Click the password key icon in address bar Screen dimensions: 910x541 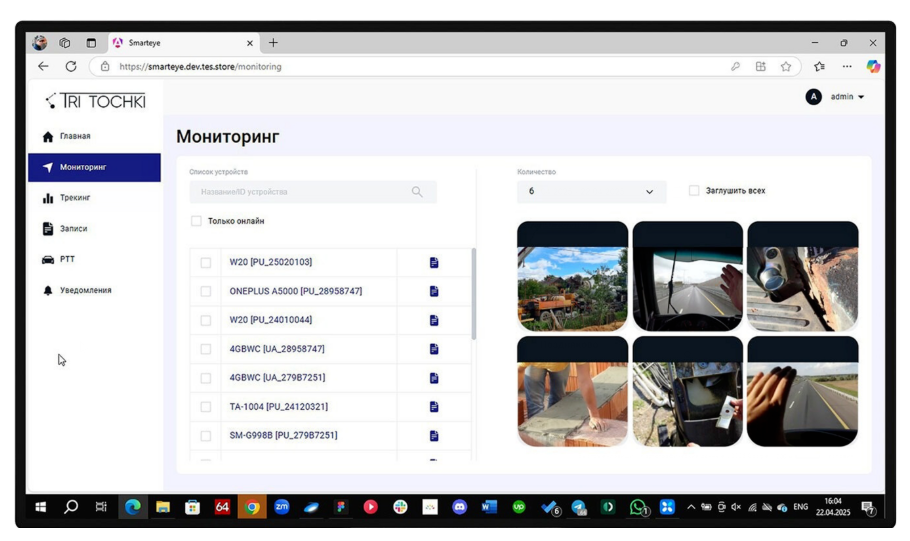point(735,67)
